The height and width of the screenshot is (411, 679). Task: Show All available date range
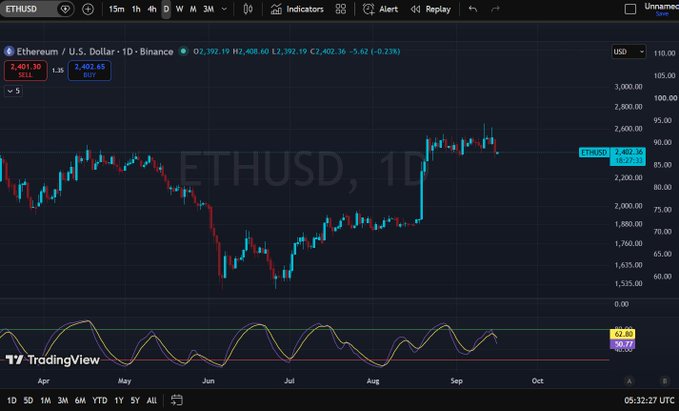pos(152,400)
